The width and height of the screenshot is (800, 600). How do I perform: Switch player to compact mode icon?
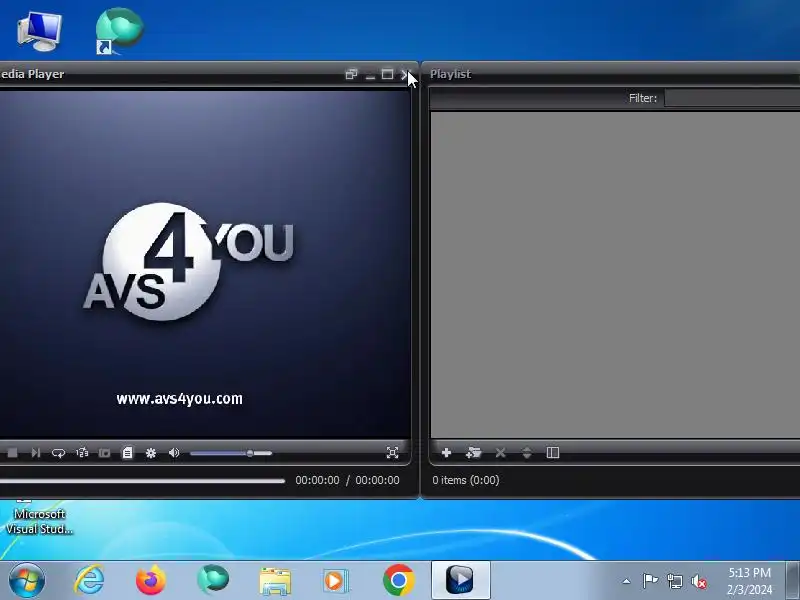coord(351,74)
